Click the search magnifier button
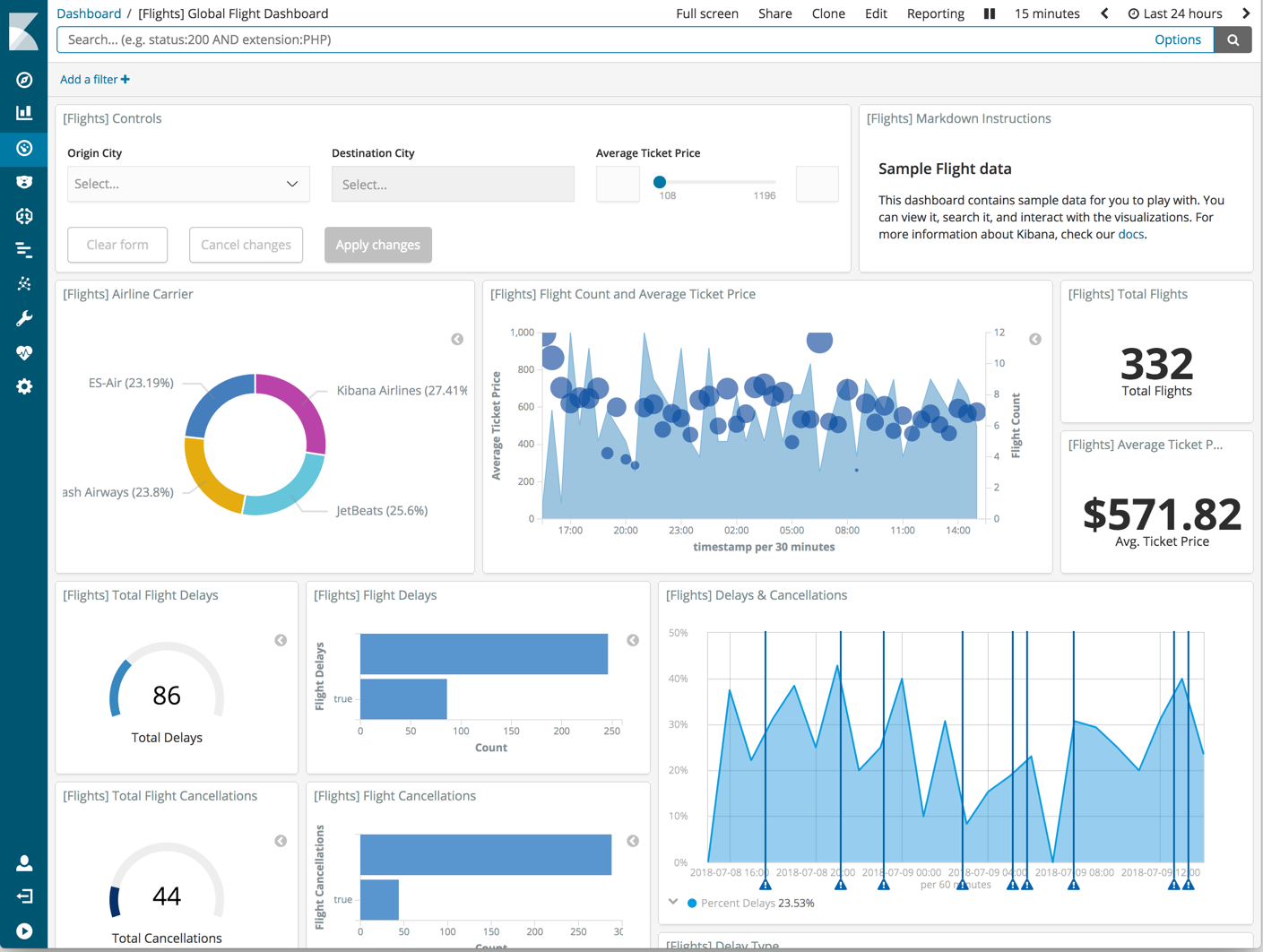This screenshot has width=1263, height=952. 1233,39
